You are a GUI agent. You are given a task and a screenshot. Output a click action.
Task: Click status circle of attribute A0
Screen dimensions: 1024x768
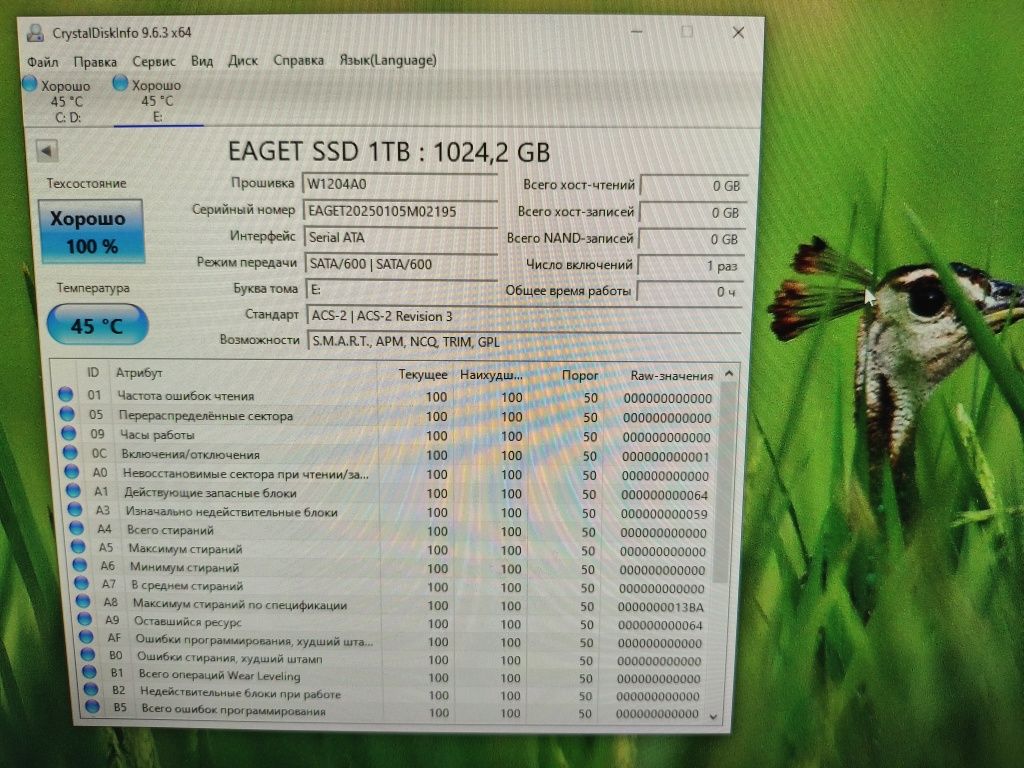point(72,471)
